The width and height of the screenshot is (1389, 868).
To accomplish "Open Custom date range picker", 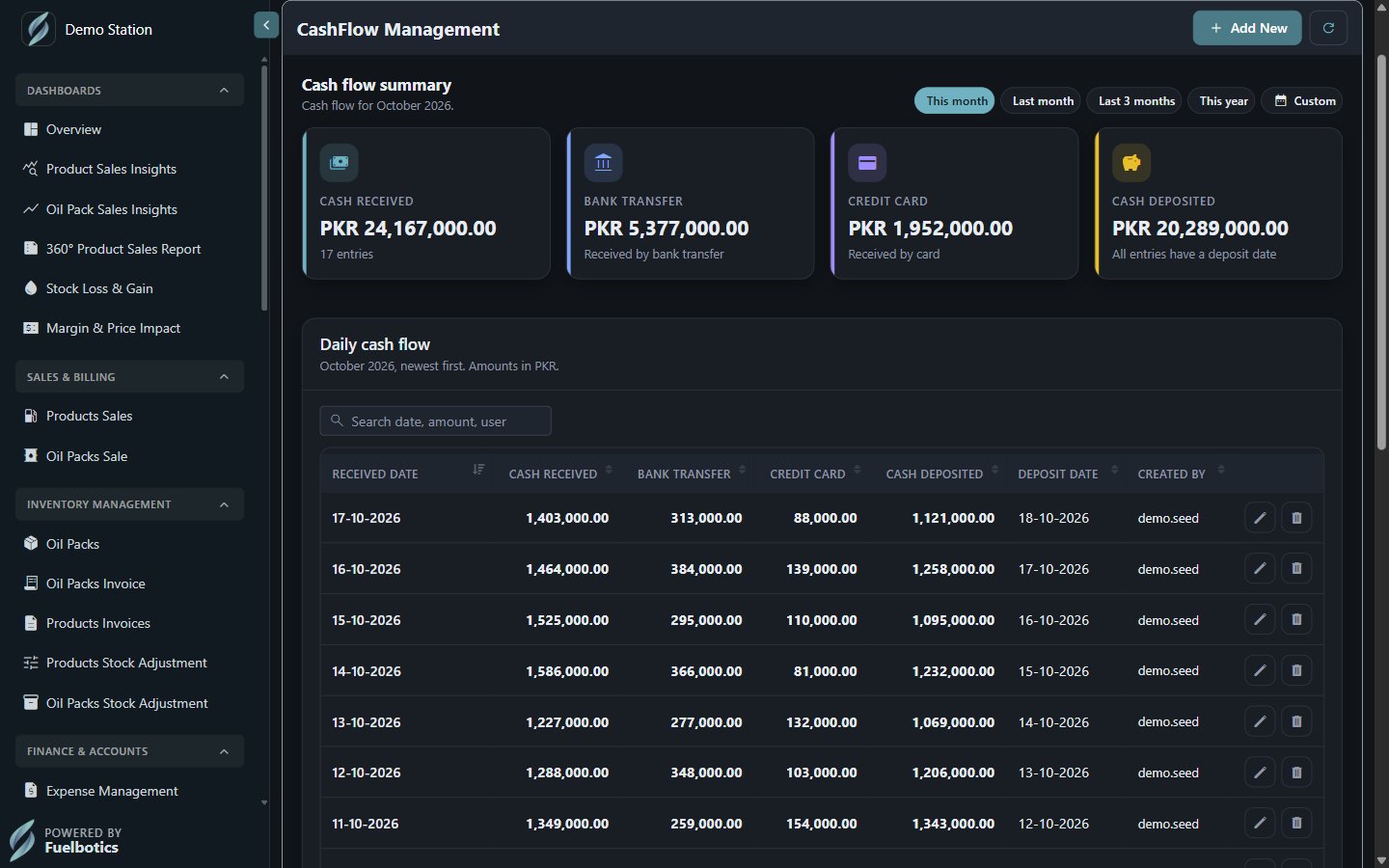I will [1302, 100].
